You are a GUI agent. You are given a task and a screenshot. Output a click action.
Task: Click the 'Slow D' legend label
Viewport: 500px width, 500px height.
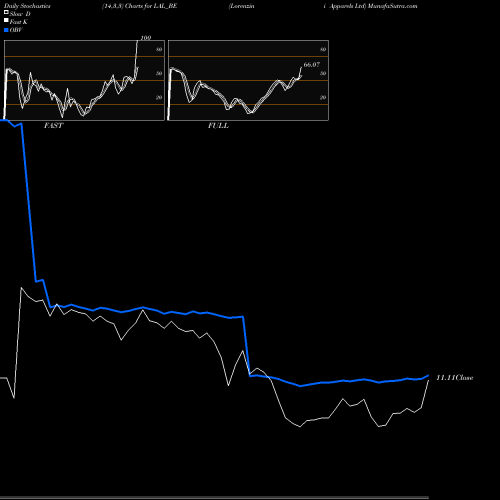tap(20, 14)
